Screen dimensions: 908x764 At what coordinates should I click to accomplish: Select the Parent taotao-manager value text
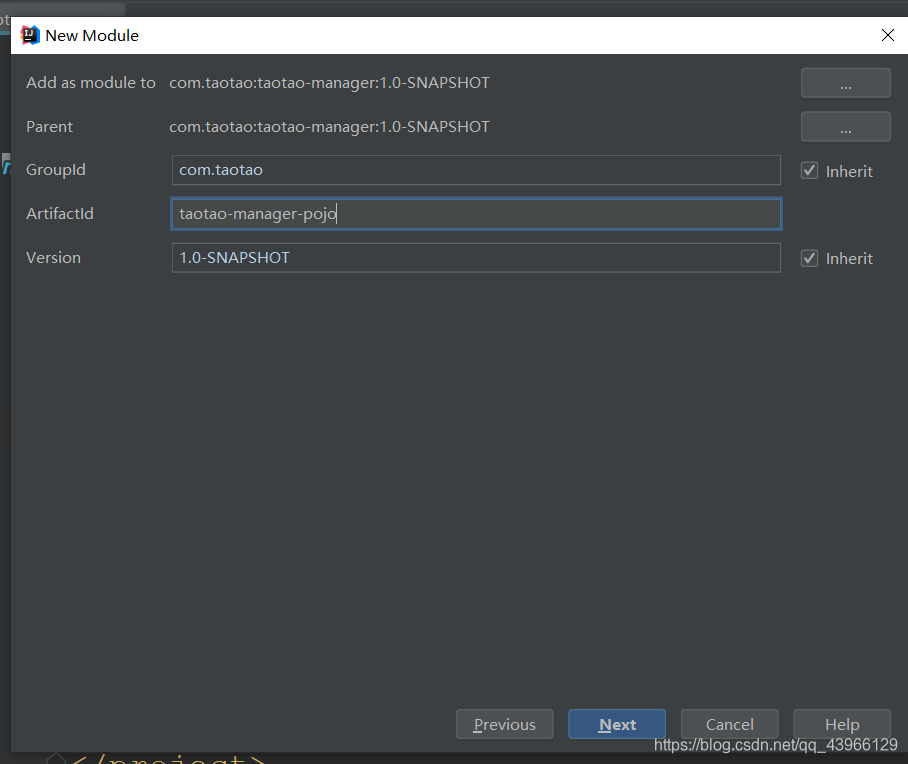click(x=329, y=127)
